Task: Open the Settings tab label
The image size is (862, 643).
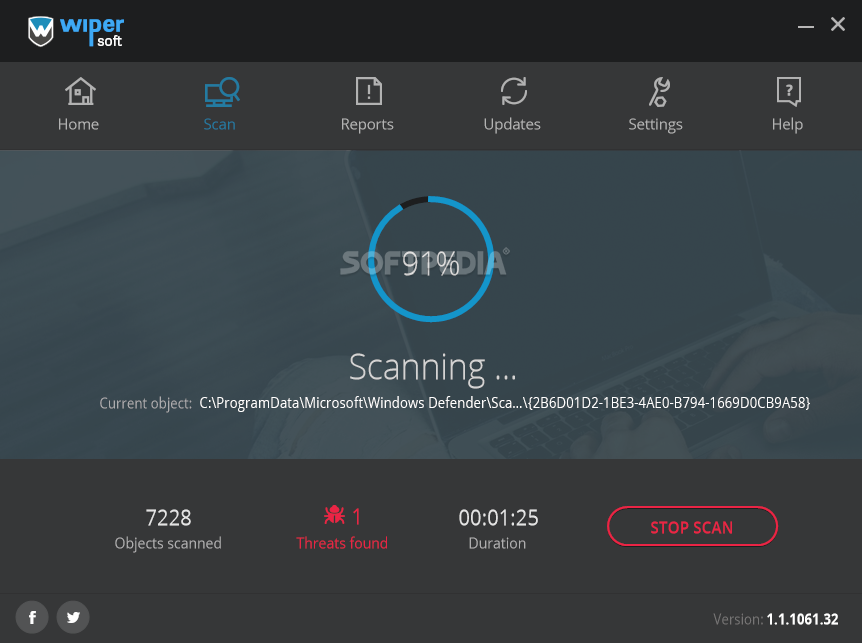Action: [655, 125]
